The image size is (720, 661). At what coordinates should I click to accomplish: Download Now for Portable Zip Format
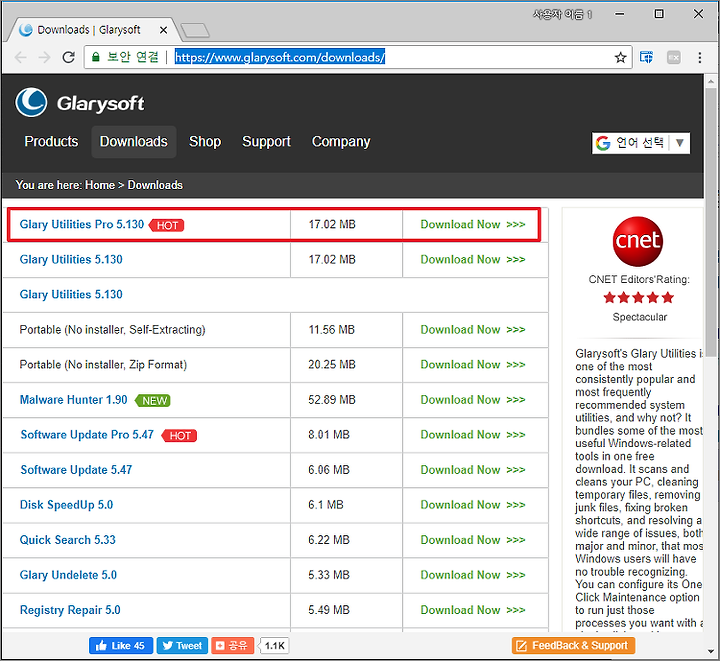click(x=473, y=365)
